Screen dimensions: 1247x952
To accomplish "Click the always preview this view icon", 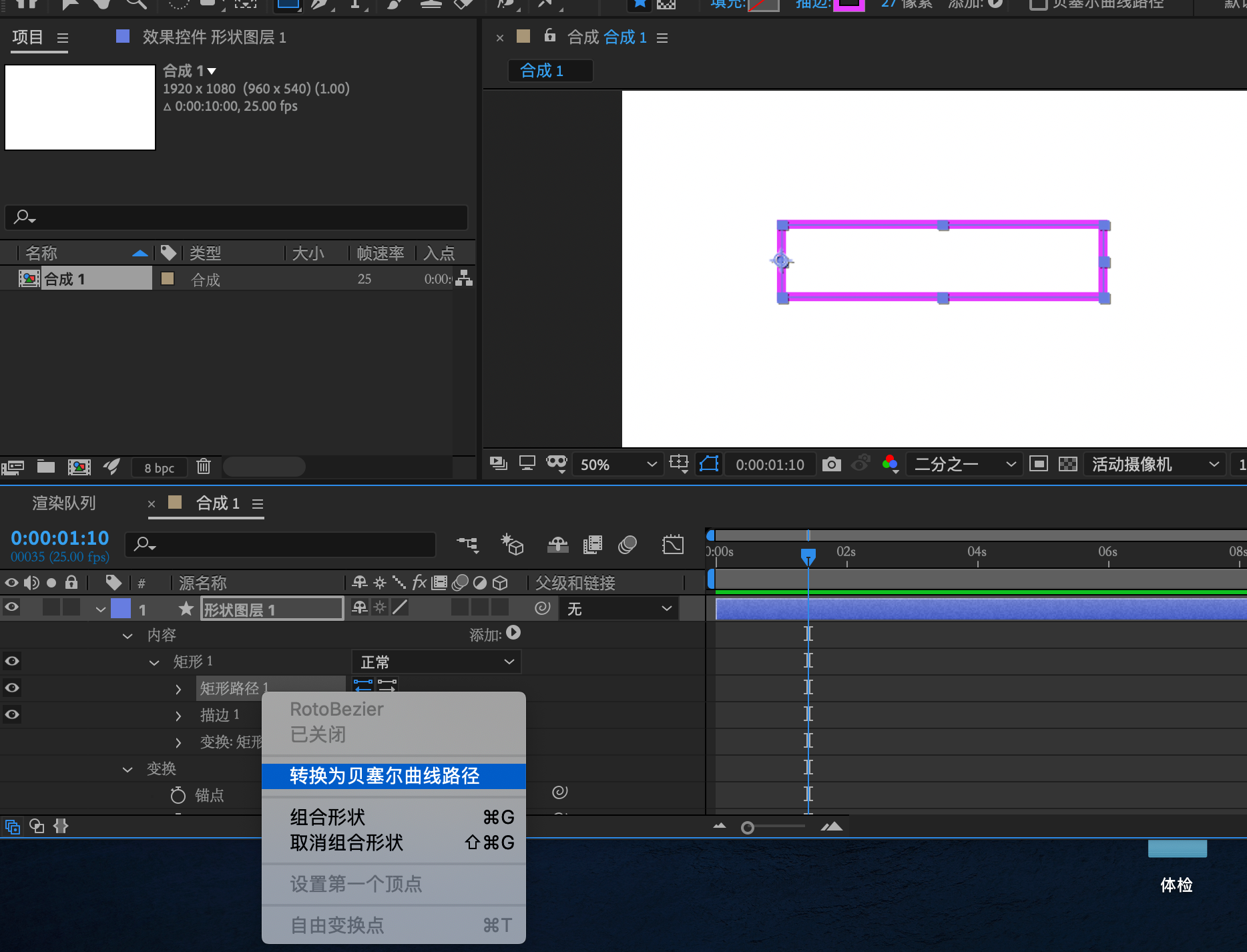I will pos(498,463).
